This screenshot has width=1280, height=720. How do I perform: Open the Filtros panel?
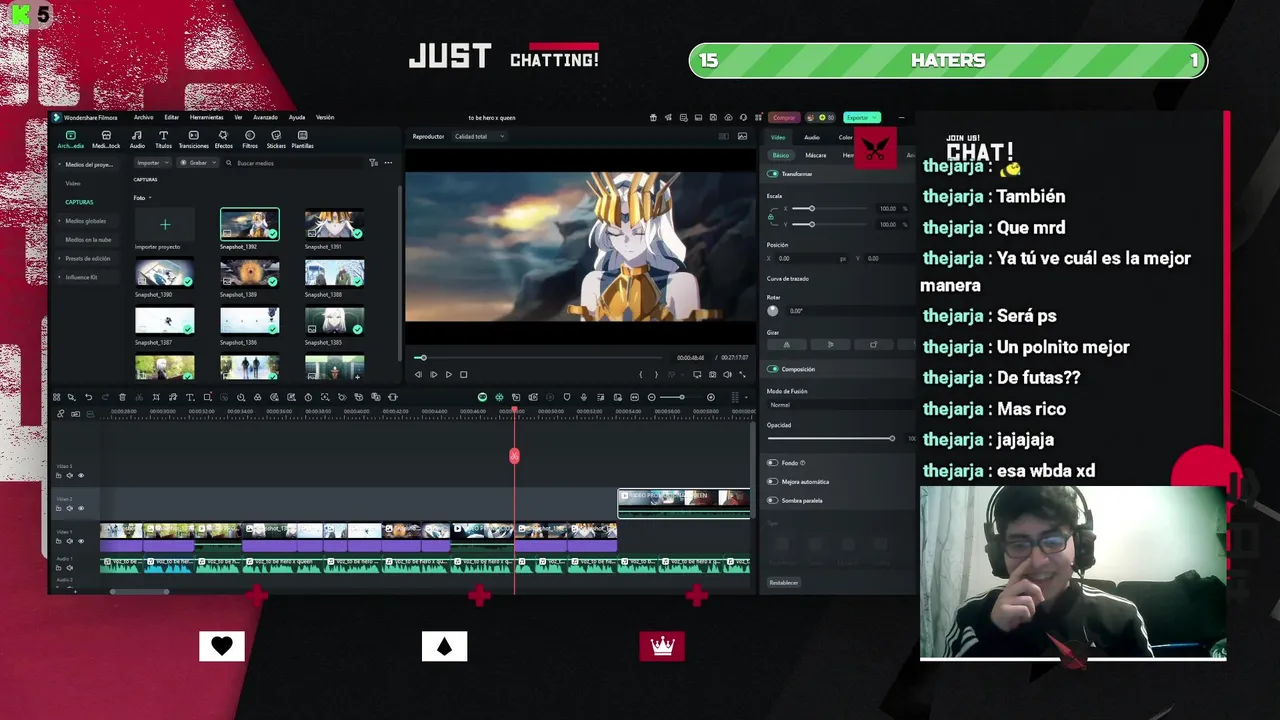[250, 140]
